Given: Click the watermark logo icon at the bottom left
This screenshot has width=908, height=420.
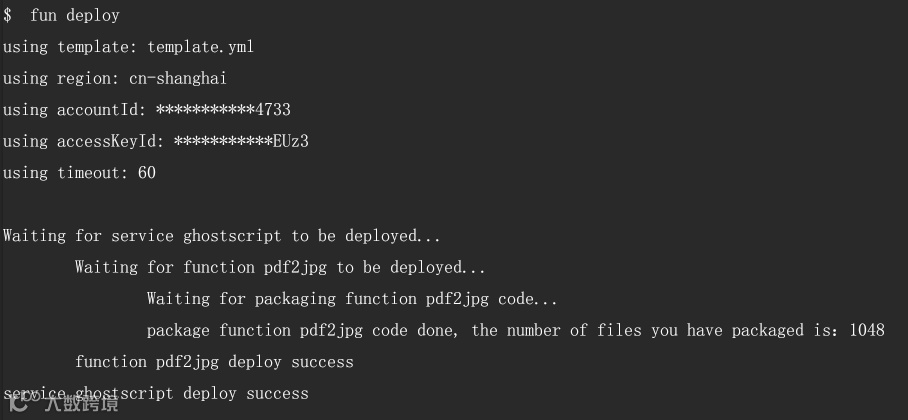Looking at the screenshot, I should point(19,403).
